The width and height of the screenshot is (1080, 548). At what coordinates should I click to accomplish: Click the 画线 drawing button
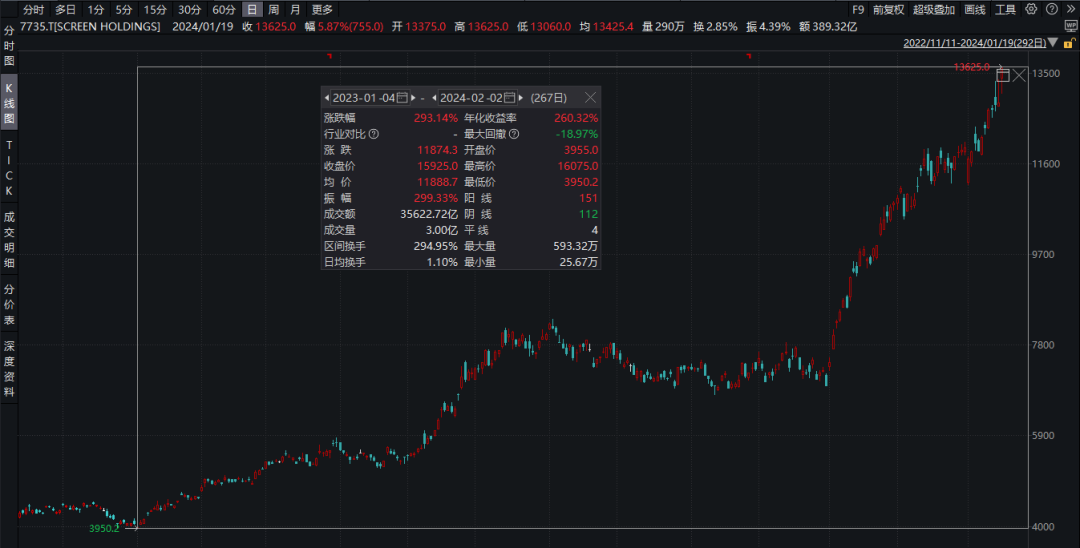point(975,9)
